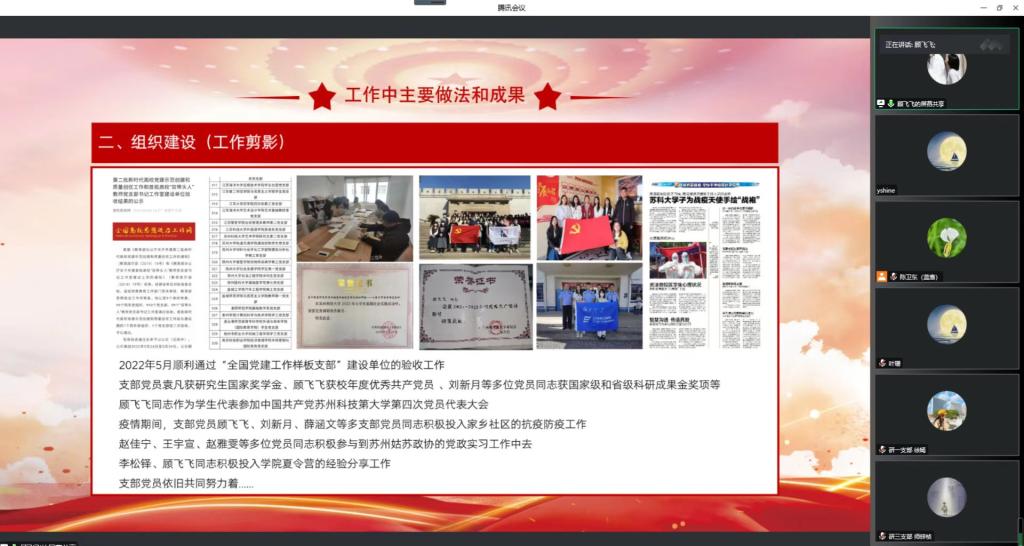
Task: Click the line starting 2022年5月顺利通过
Action: 281,365
